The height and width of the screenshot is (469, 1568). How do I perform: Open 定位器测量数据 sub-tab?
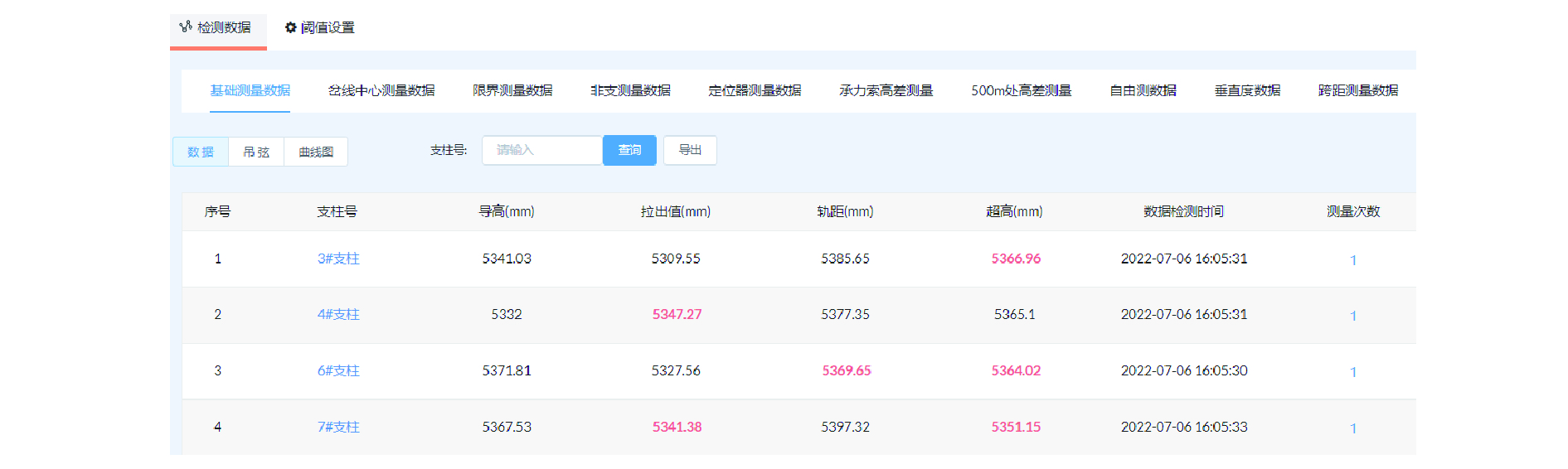click(755, 90)
